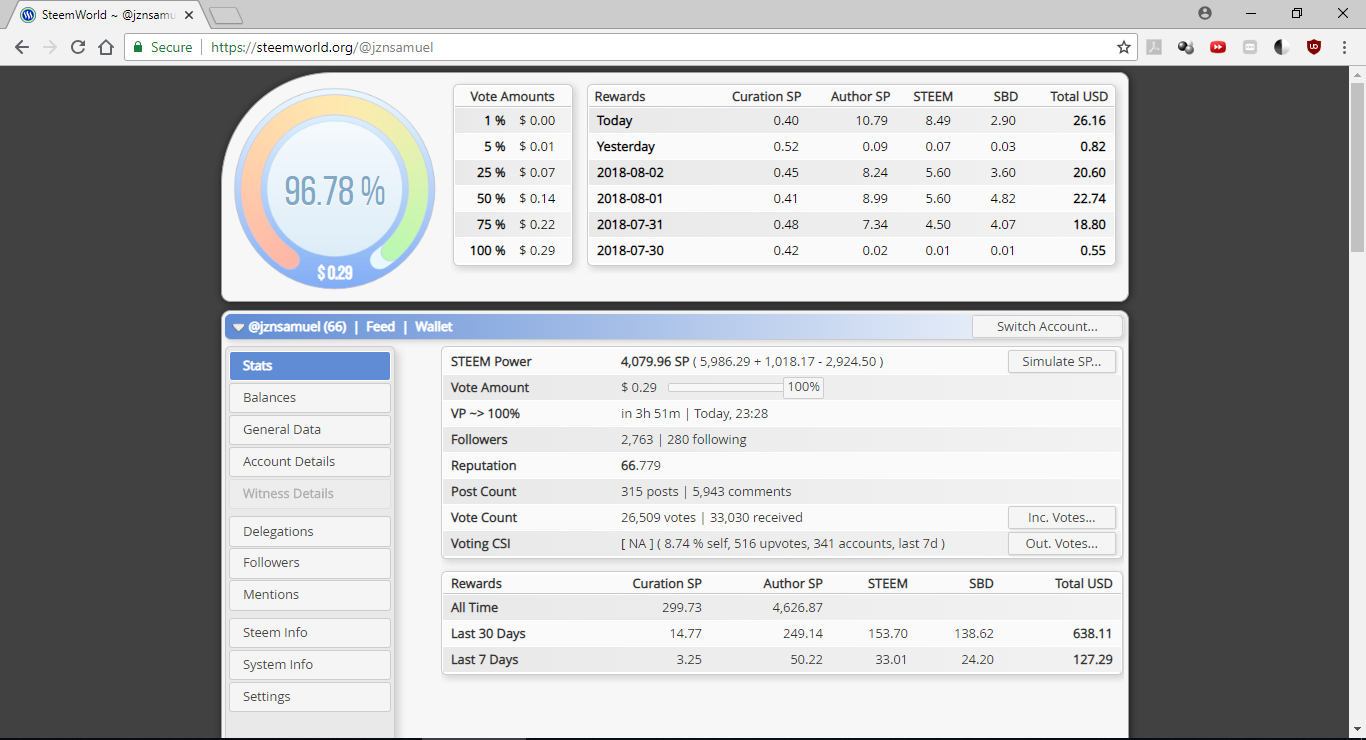
Task: Click the Today rewards row label
Action: point(615,121)
